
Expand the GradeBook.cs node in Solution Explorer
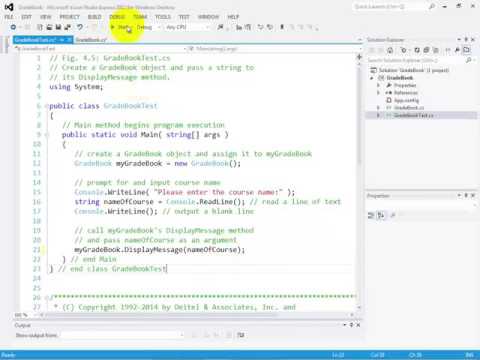point(378,108)
